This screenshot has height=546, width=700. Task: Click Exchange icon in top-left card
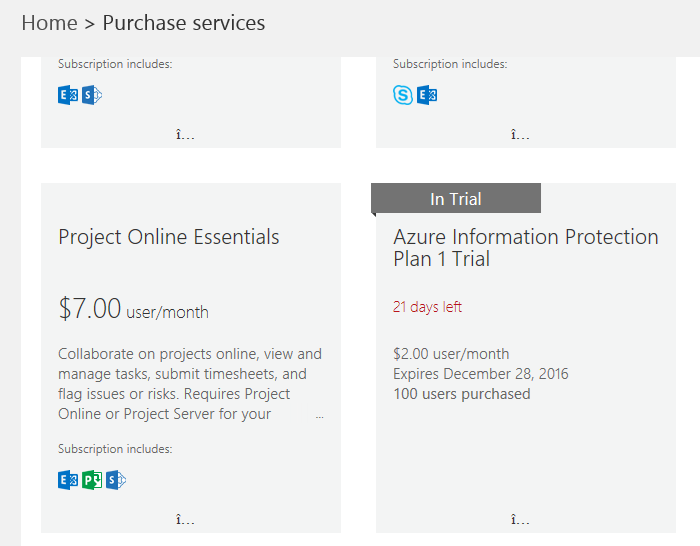[x=68, y=95]
